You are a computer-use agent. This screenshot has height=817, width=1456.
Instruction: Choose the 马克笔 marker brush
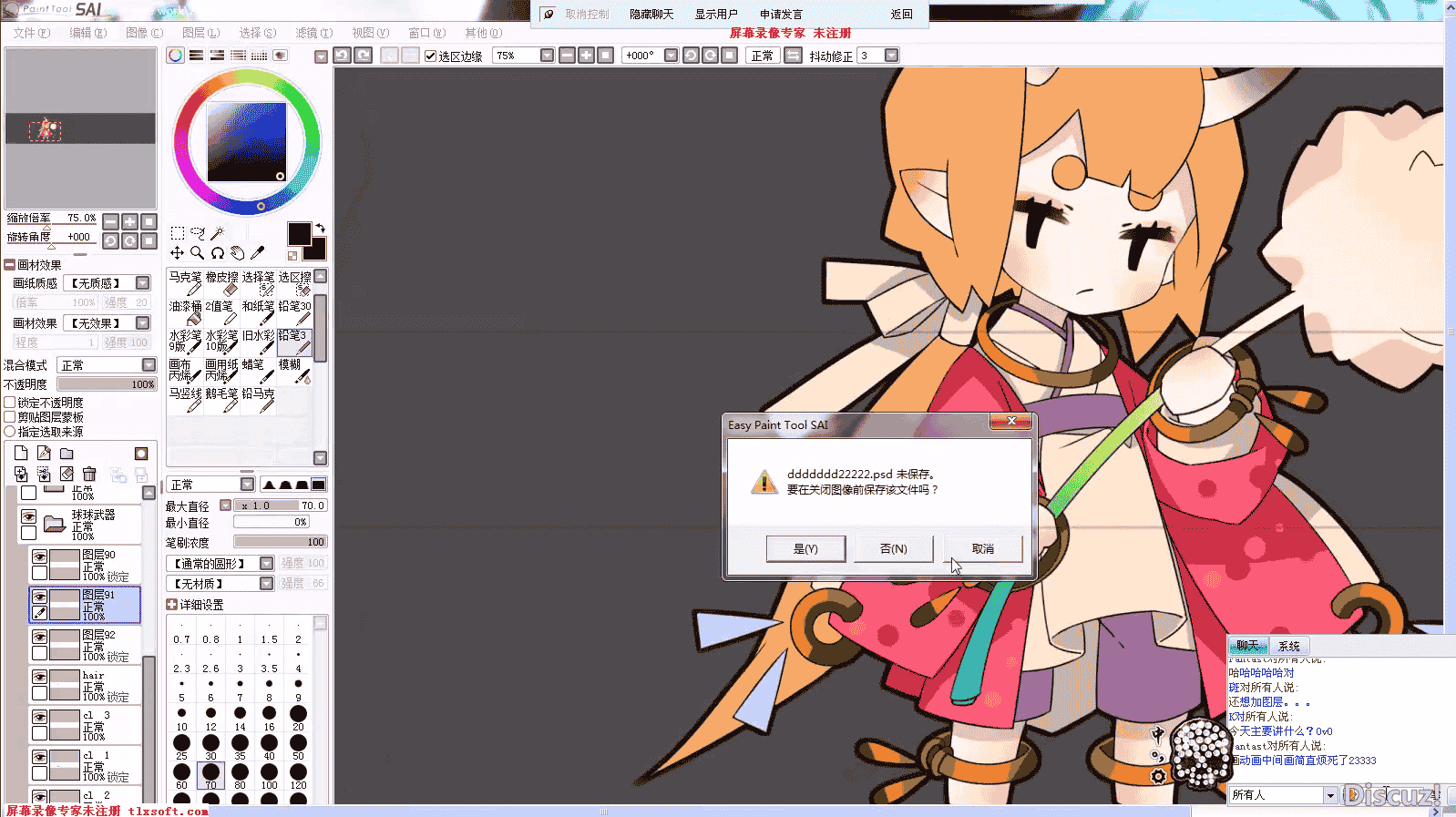185,283
